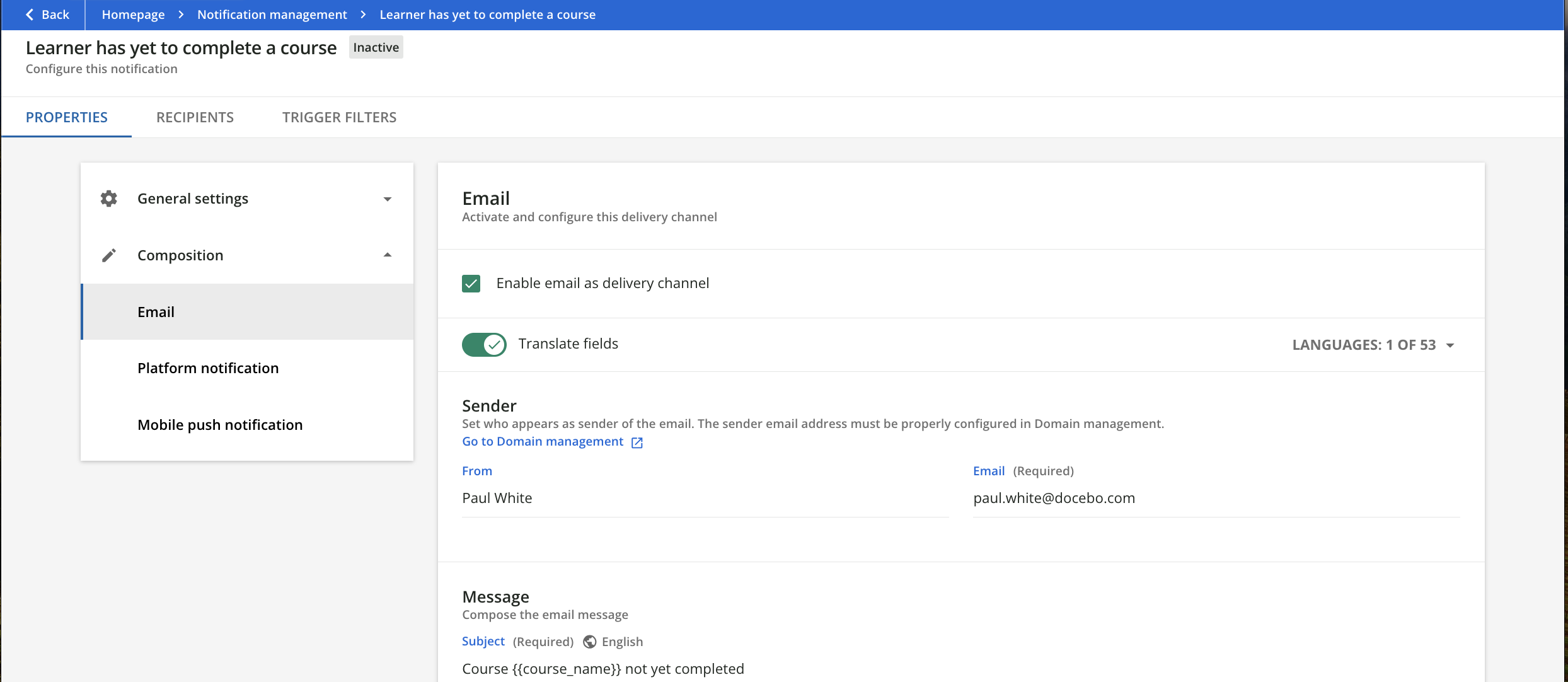Viewport: 1568px width, 682px height.
Task: Toggle the Translate fields switch
Action: [484, 344]
